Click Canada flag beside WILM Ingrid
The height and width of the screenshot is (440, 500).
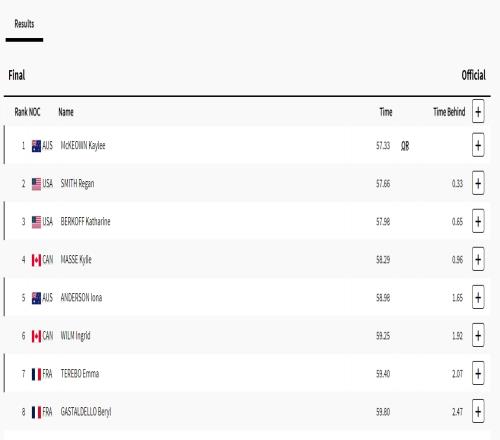[x=36, y=336]
